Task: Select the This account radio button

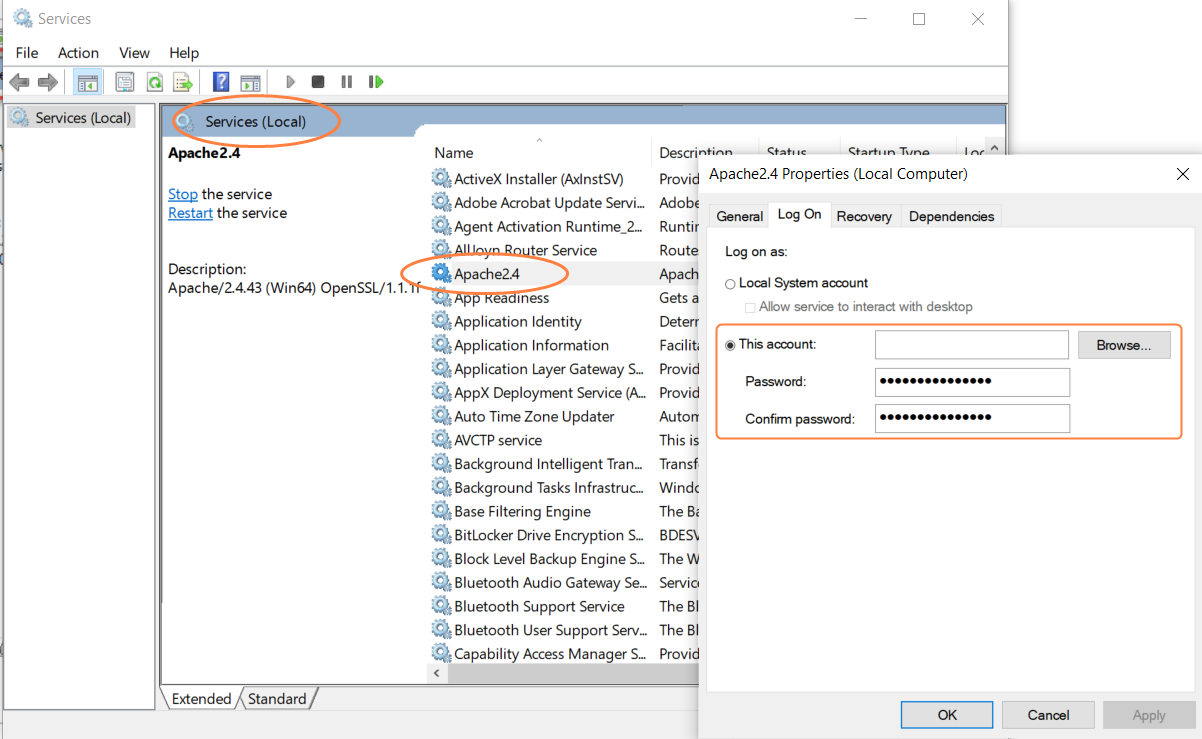Action: coord(730,345)
